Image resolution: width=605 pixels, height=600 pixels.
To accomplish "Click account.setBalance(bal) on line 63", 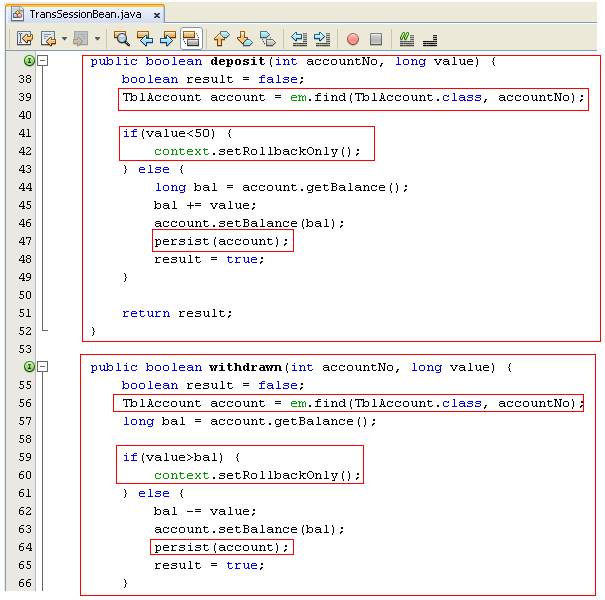I will pos(249,529).
